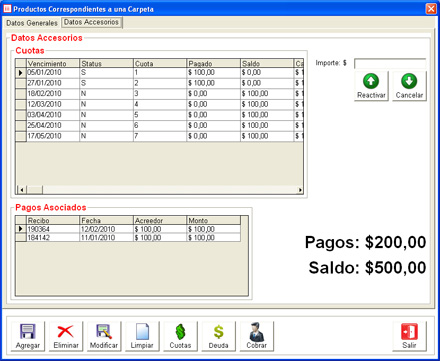Click the Recibo column header
Image resolution: width=440 pixels, height=361 pixels.
[53, 220]
